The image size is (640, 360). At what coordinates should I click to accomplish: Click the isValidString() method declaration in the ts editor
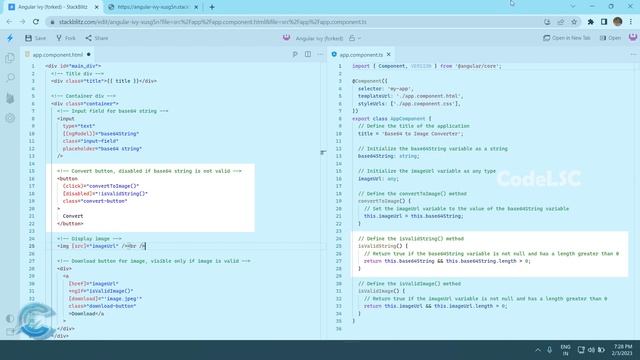[383, 246]
